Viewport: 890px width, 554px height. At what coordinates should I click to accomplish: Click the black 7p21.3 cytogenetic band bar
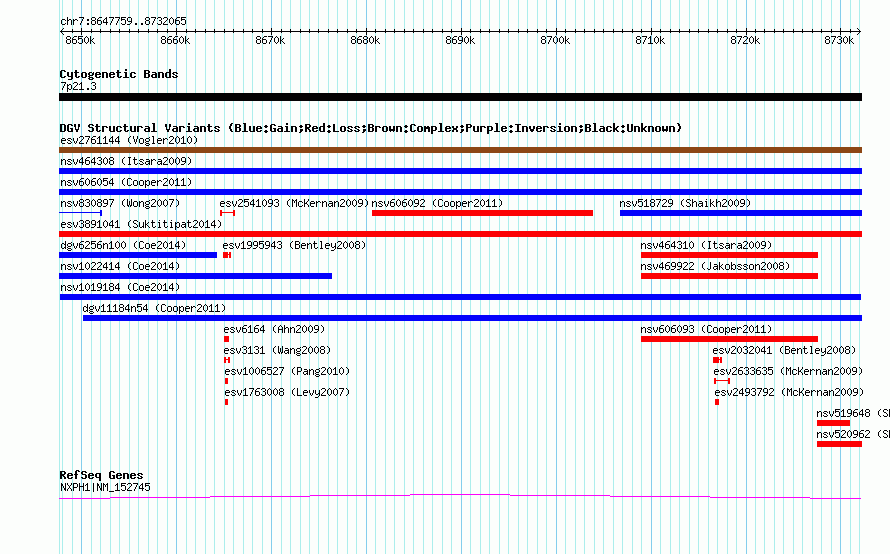(x=460, y=97)
